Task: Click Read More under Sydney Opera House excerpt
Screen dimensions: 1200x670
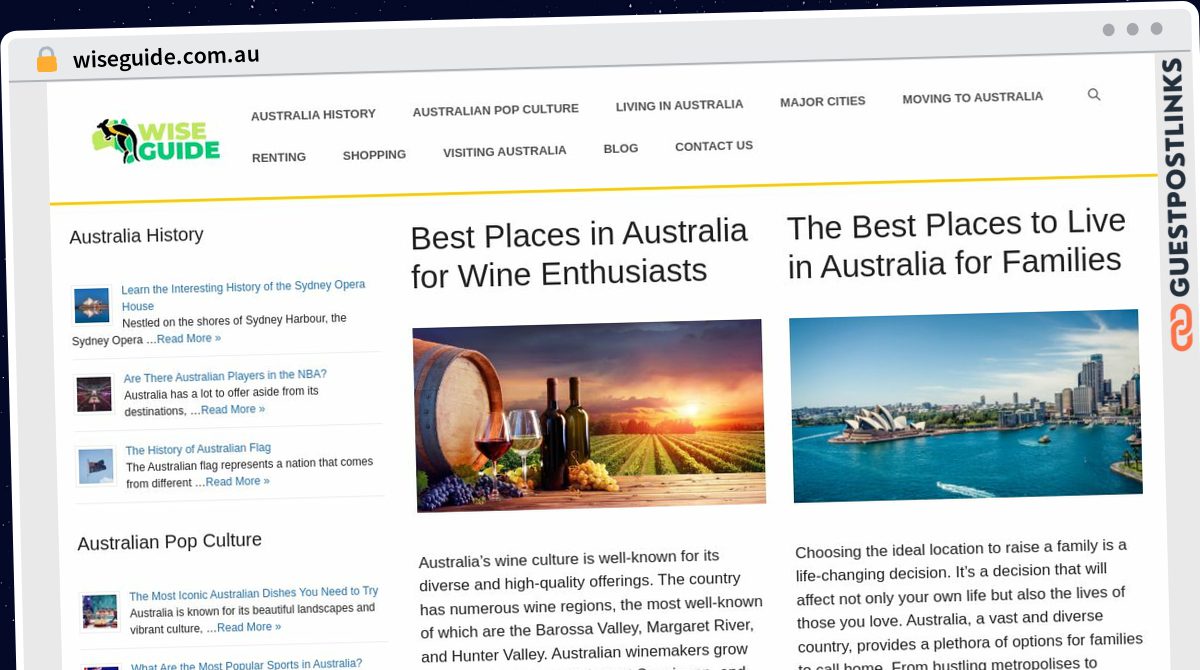Action: pos(189,339)
